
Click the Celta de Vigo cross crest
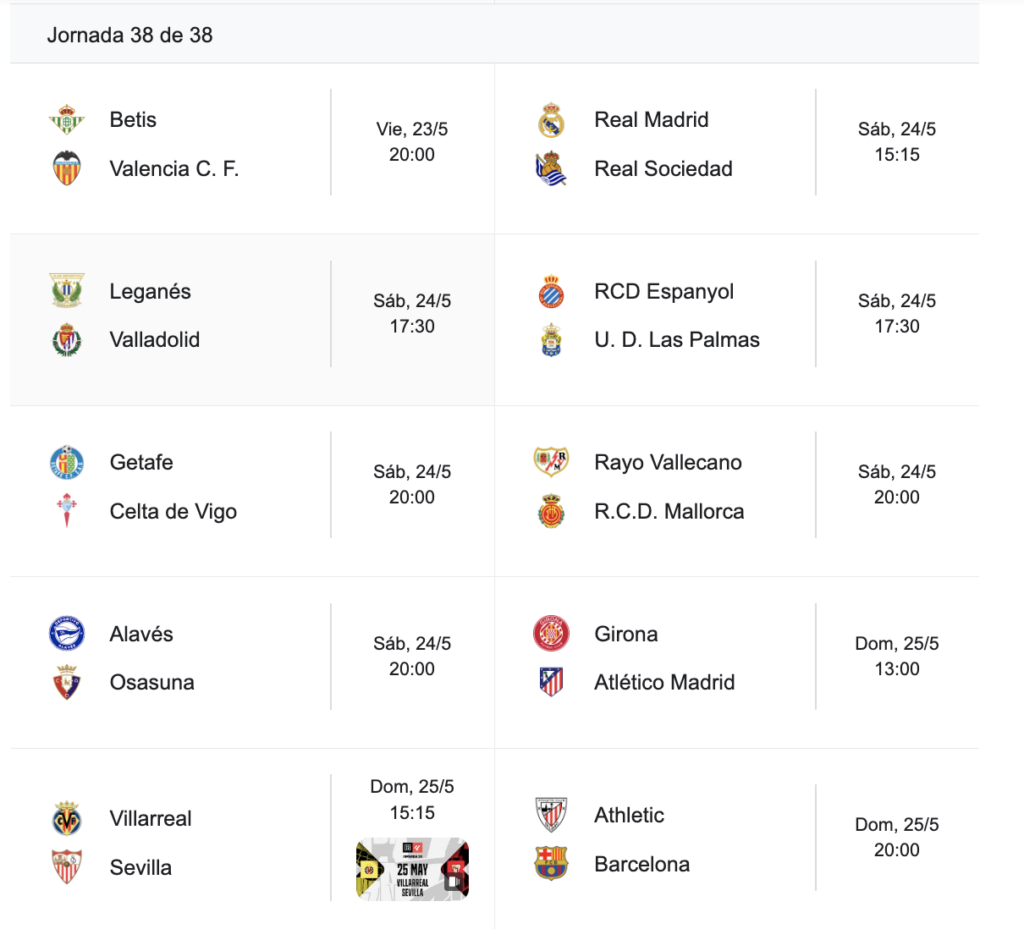click(x=67, y=511)
